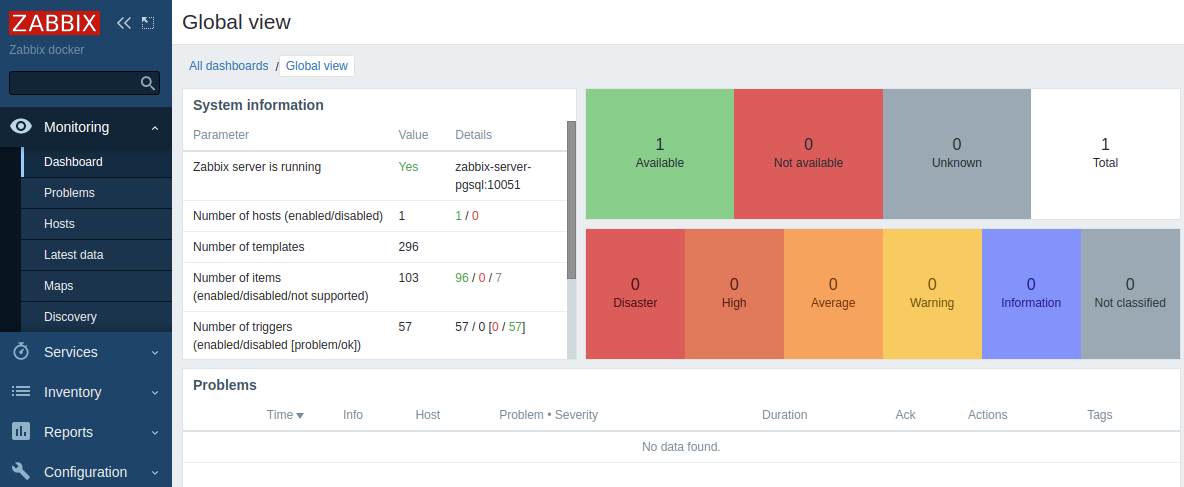Click the System information widget title
This screenshot has width=1184, height=487.
coord(258,105)
